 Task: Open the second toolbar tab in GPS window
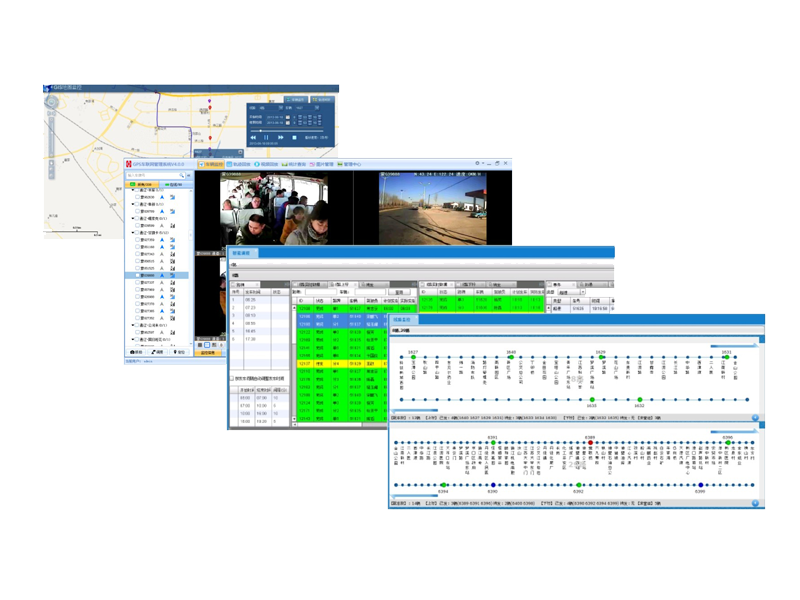point(237,164)
